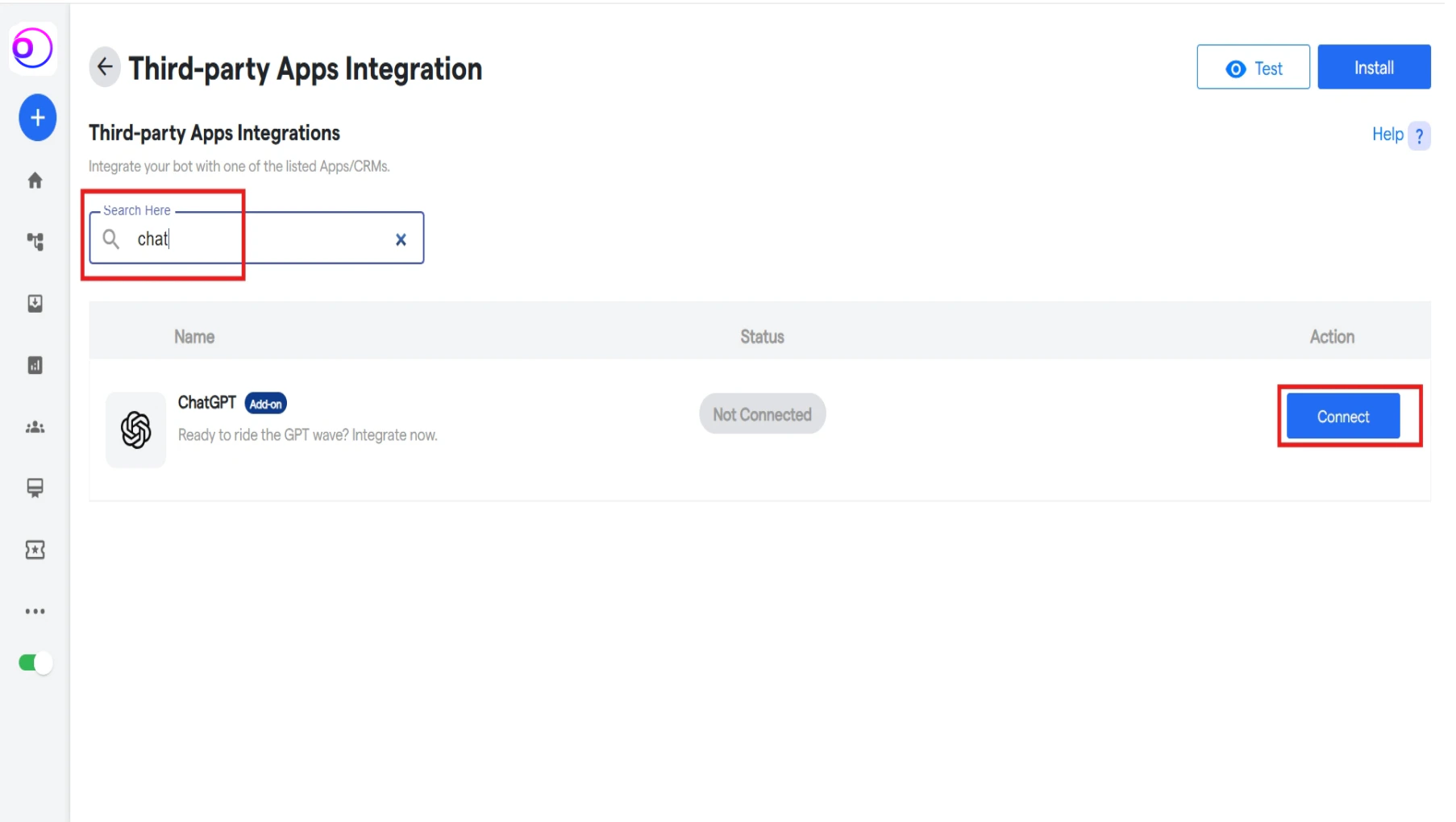Click the blue plus create button
This screenshot has width=1456, height=822.
click(x=37, y=118)
